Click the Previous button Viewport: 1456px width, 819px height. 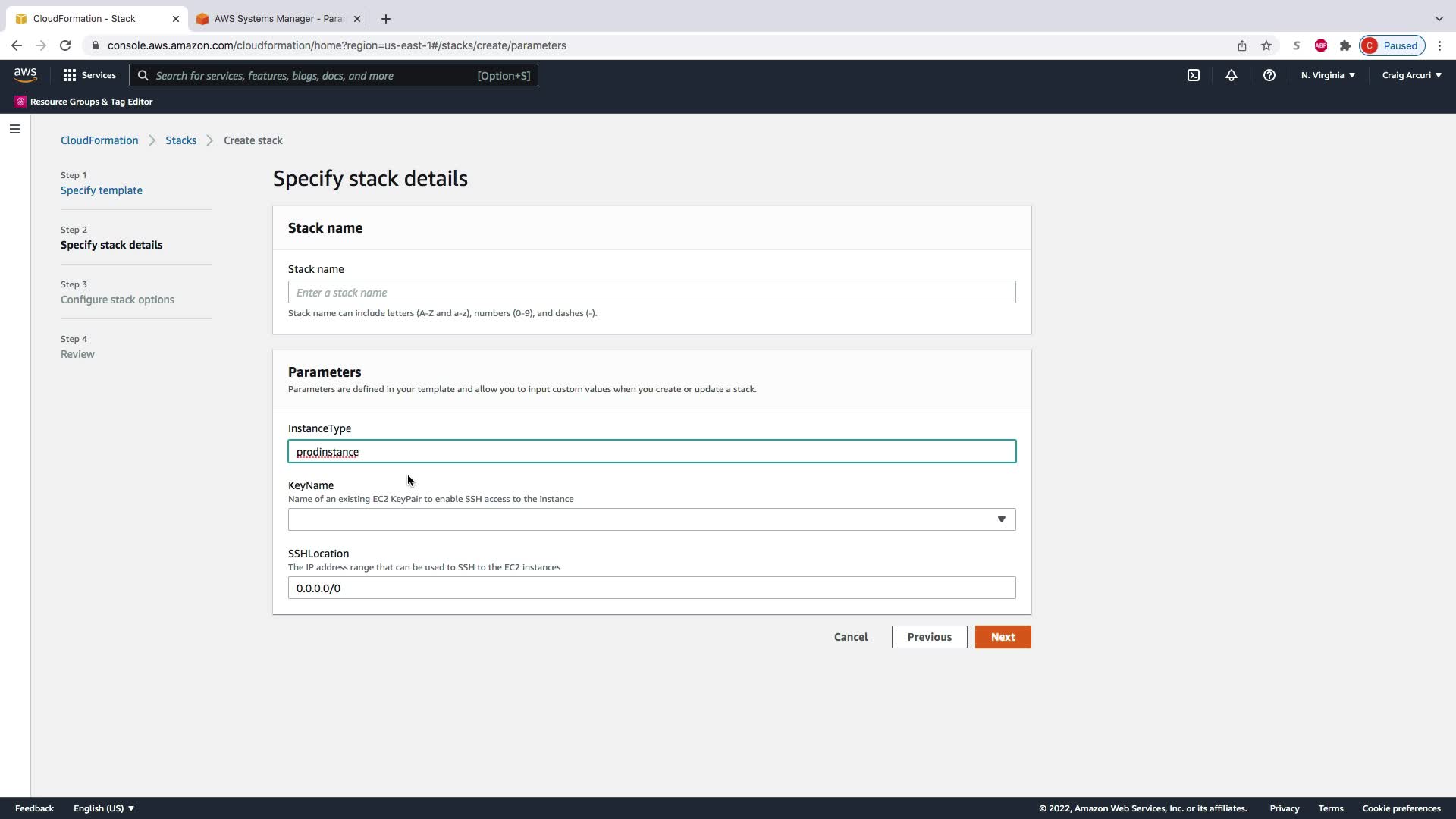[x=929, y=637]
